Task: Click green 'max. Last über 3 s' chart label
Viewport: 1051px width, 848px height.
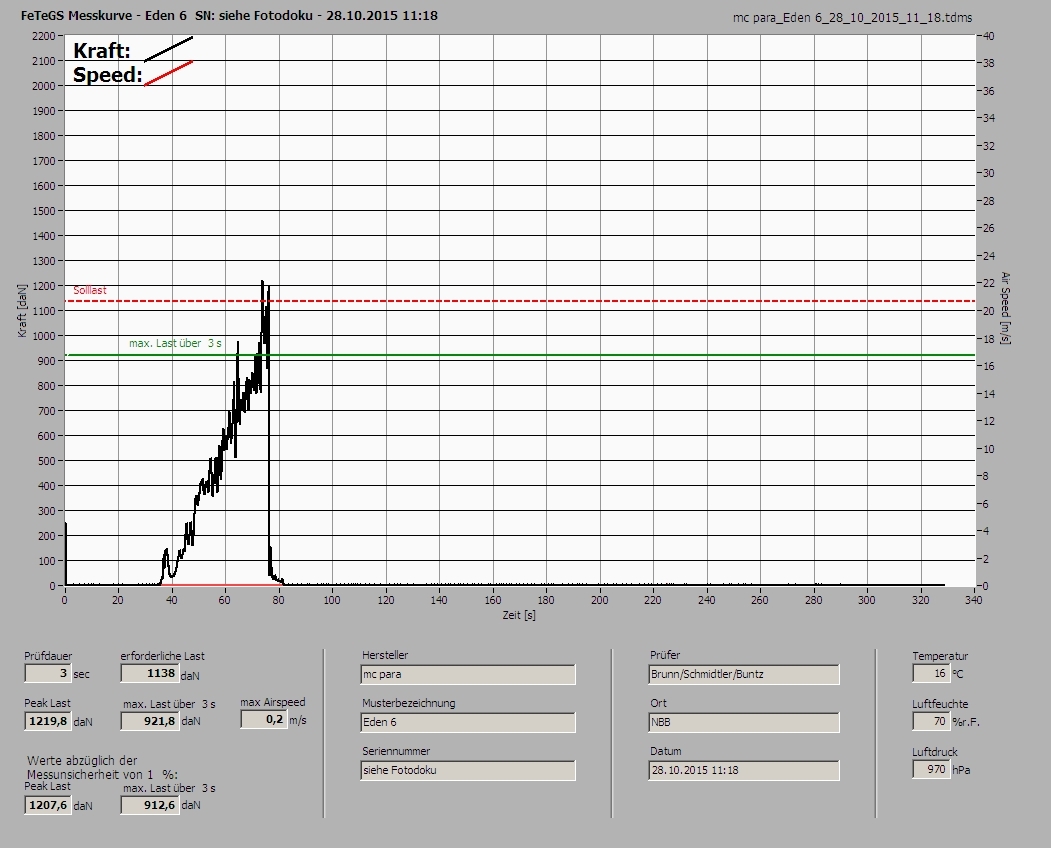Action: point(175,343)
